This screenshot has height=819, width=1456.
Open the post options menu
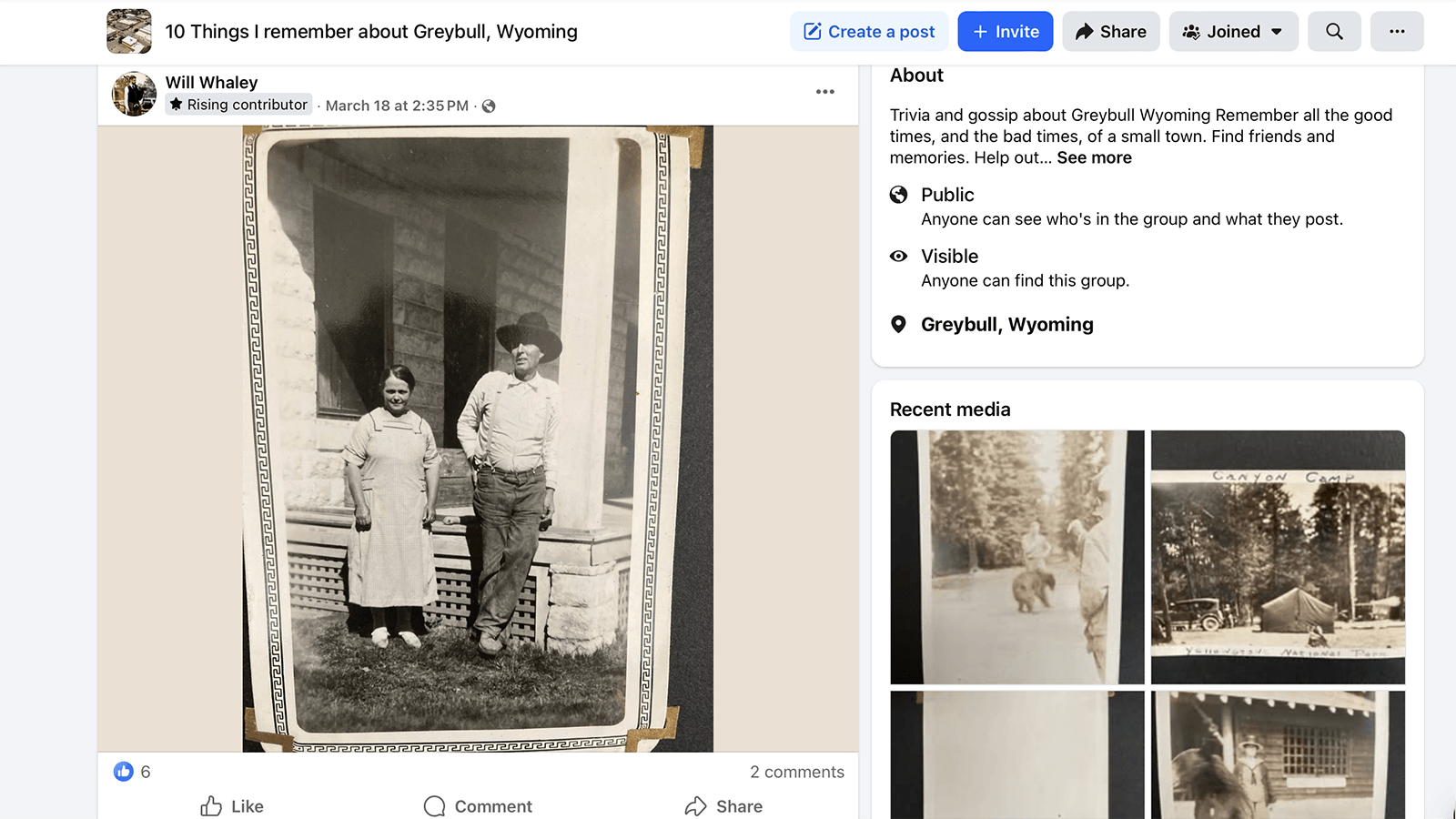(825, 91)
